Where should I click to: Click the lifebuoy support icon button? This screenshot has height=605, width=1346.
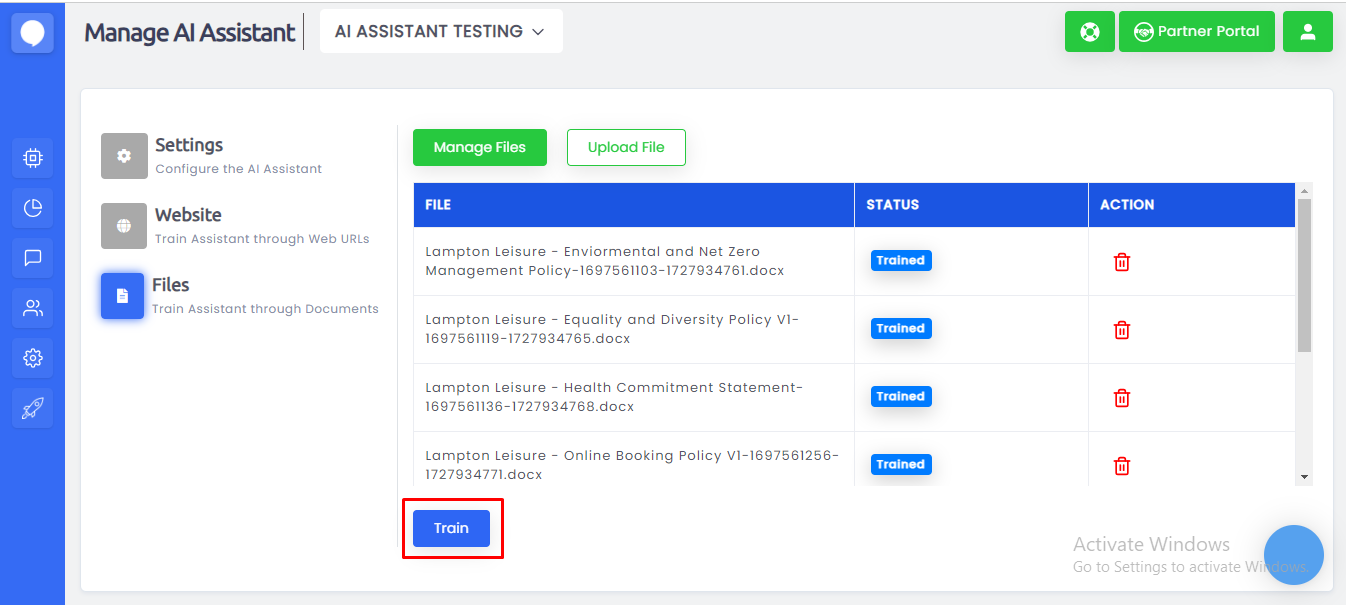pyautogui.click(x=1090, y=31)
